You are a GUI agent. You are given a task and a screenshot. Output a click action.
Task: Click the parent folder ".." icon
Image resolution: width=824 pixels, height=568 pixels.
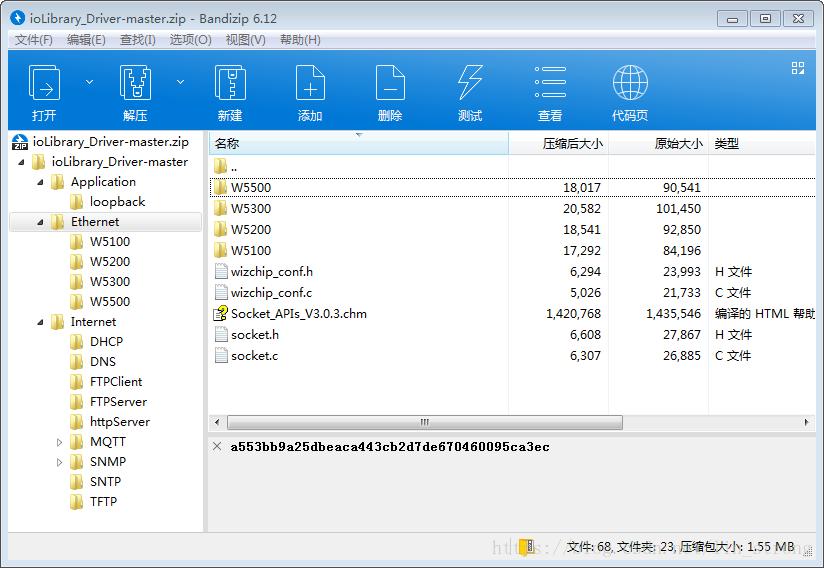coord(221,167)
